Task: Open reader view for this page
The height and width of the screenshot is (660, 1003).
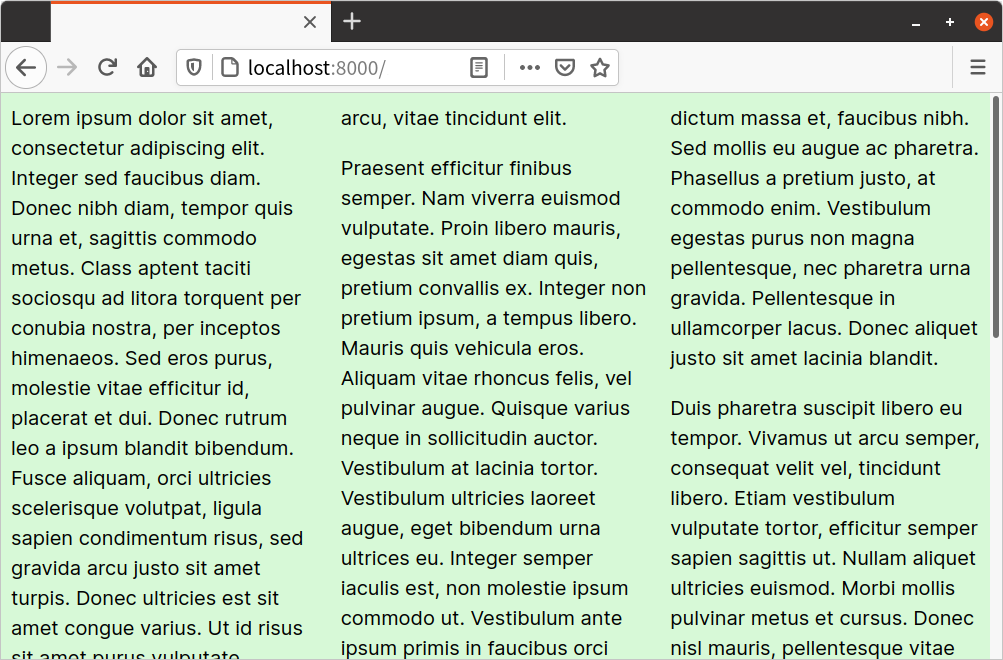Action: [x=478, y=67]
